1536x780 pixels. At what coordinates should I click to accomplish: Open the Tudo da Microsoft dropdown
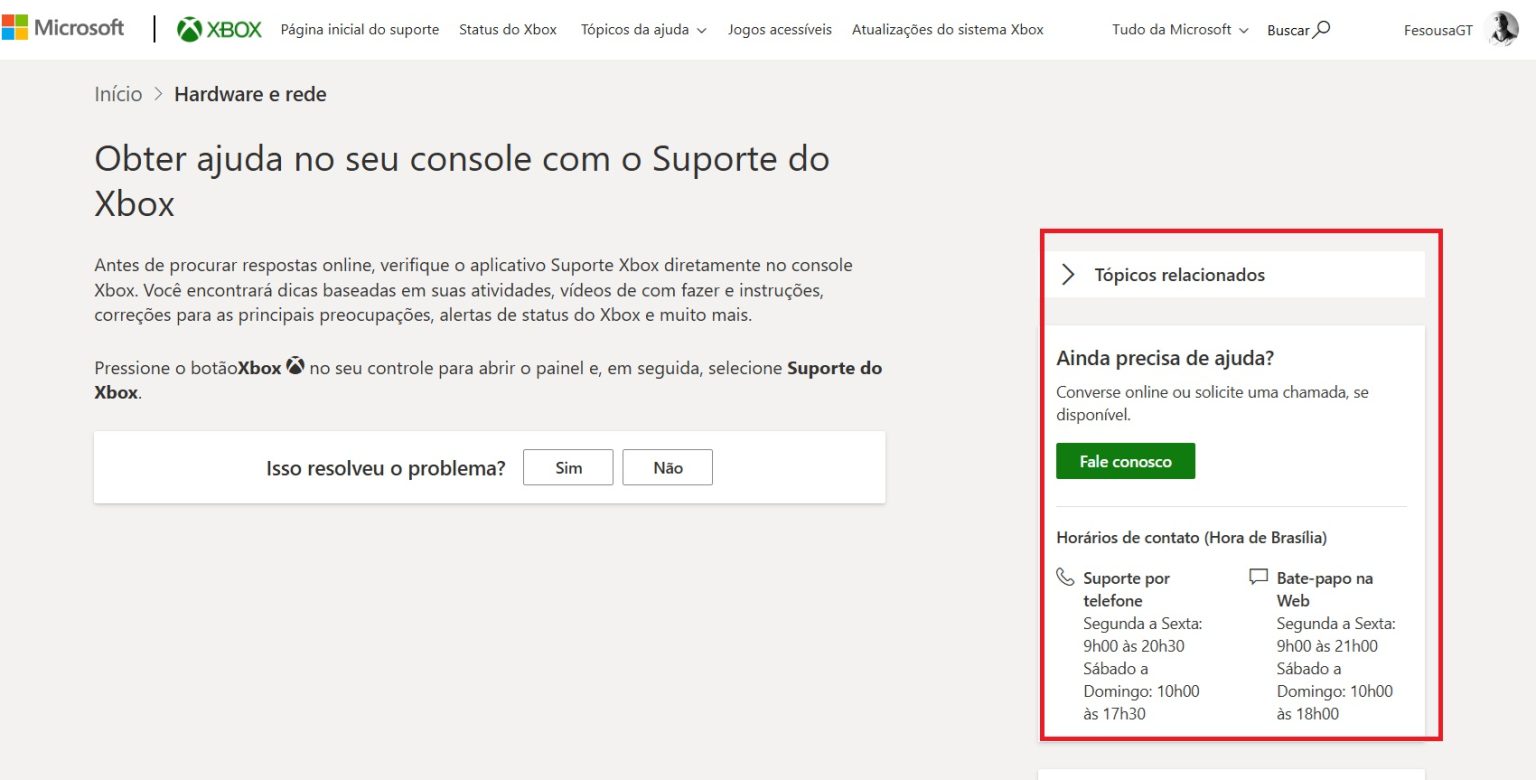1172,29
